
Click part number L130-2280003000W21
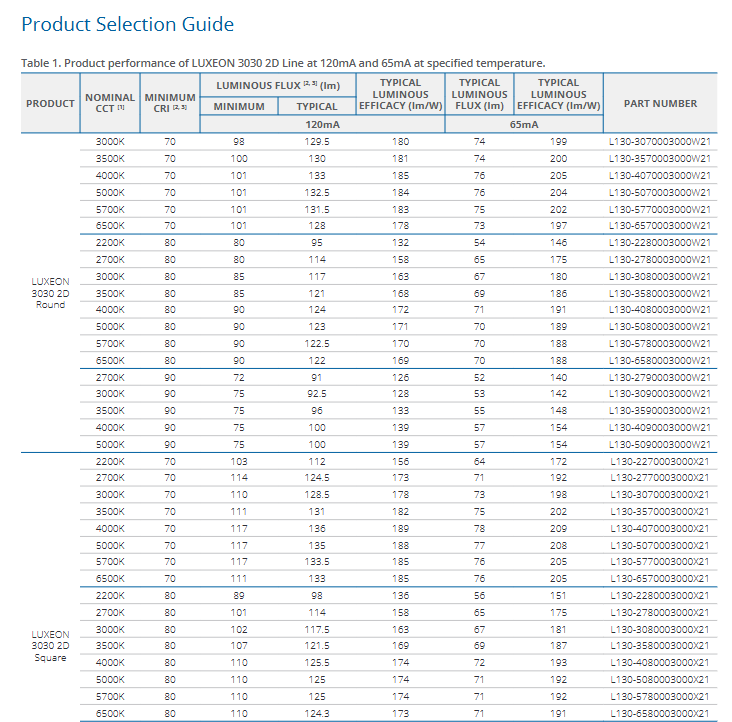[x=660, y=243]
